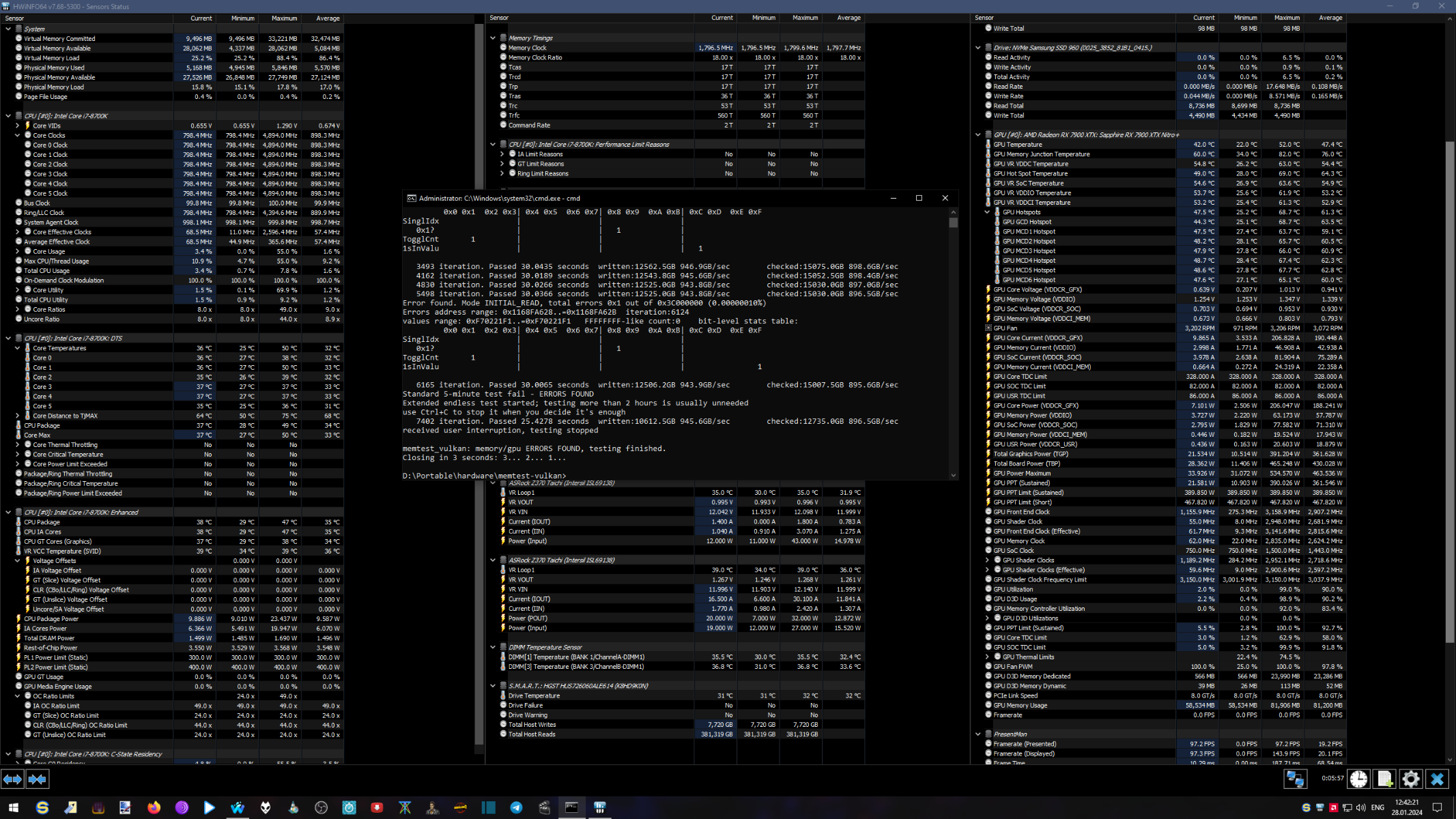Start logging with the sheet-plus icon
This screenshot has width=1456, height=819.
tap(1384, 779)
